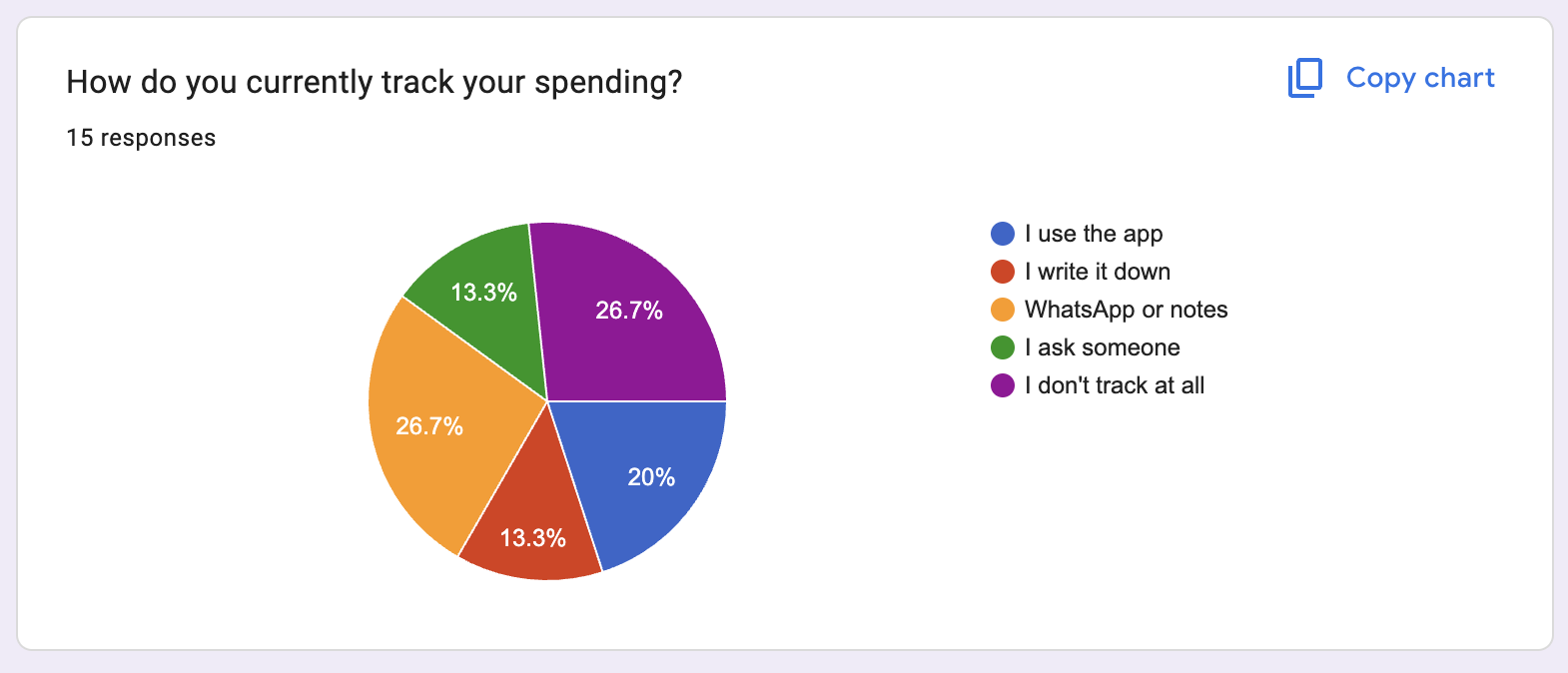Click the 'I ask someone' legend label
Viewport: 1568px width, 673px height.
[x=1103, y=347]
